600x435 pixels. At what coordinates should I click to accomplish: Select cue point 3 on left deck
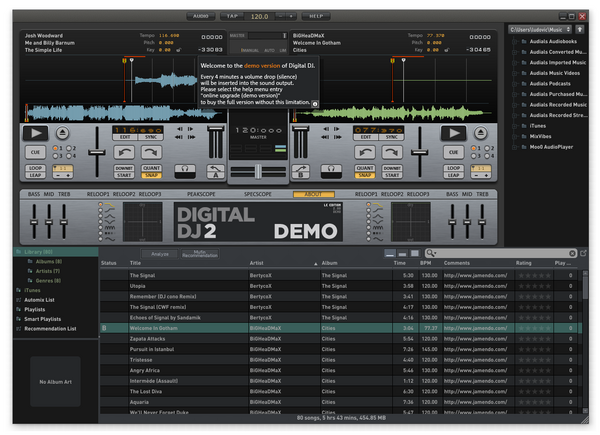[55, 156]
